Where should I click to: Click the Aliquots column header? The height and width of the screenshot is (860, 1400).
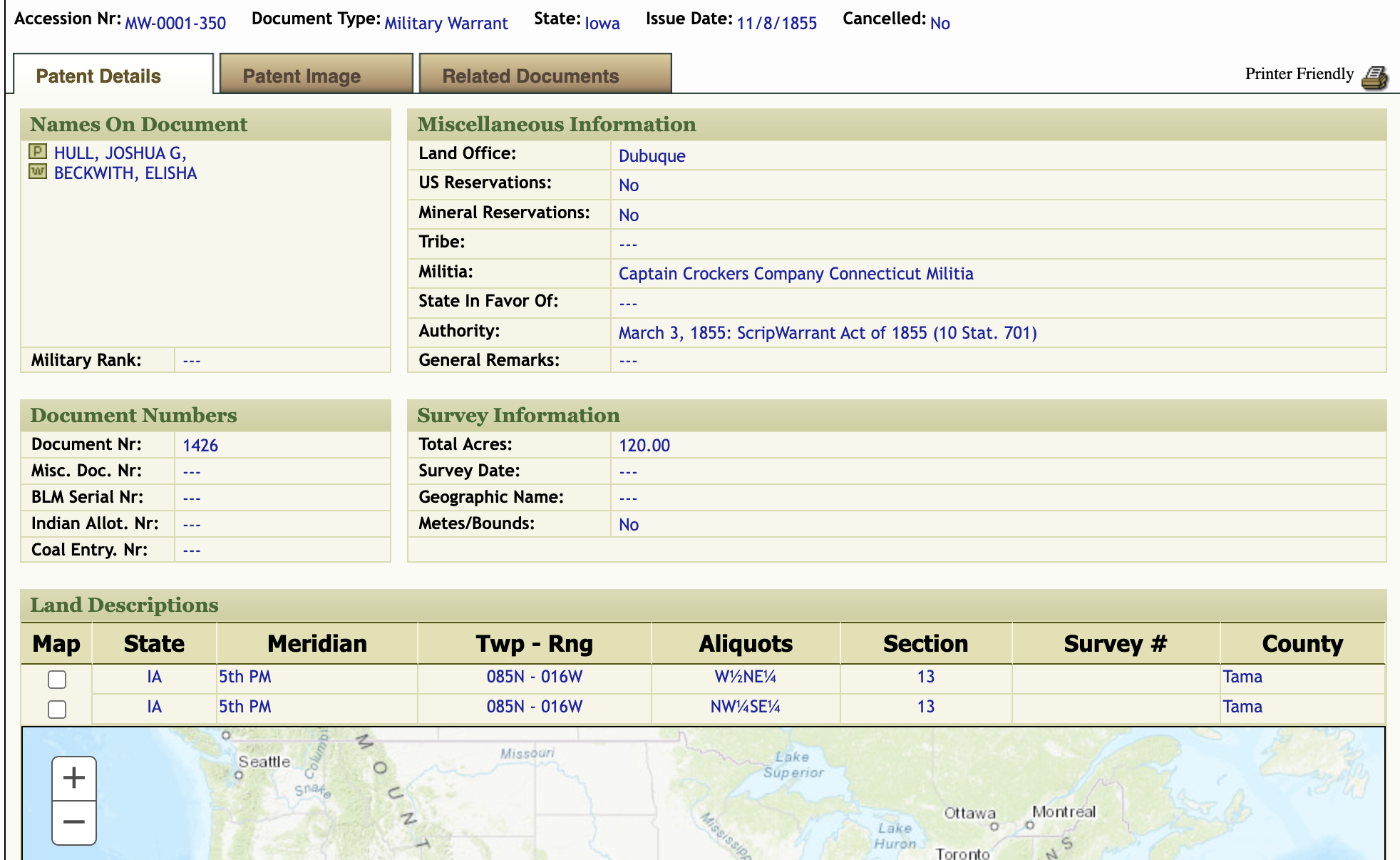coord(746,644)
